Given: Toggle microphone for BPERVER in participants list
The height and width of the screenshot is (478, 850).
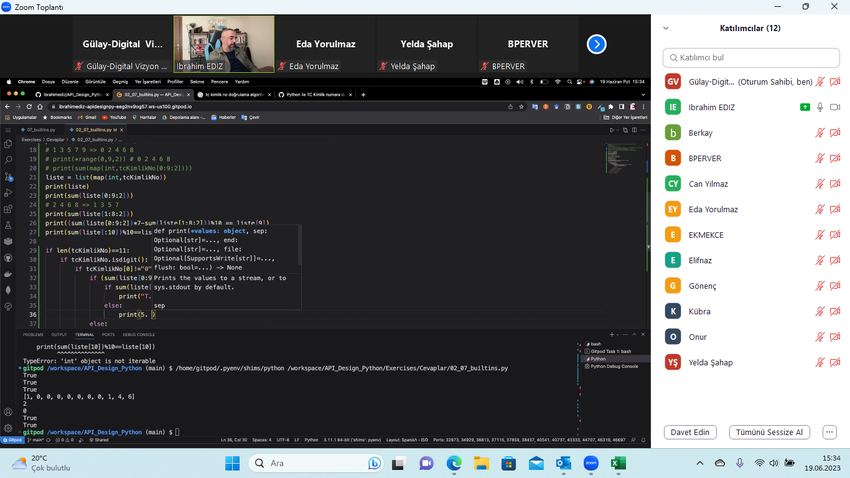Looking at the screenshot, I should coord(820,158).
